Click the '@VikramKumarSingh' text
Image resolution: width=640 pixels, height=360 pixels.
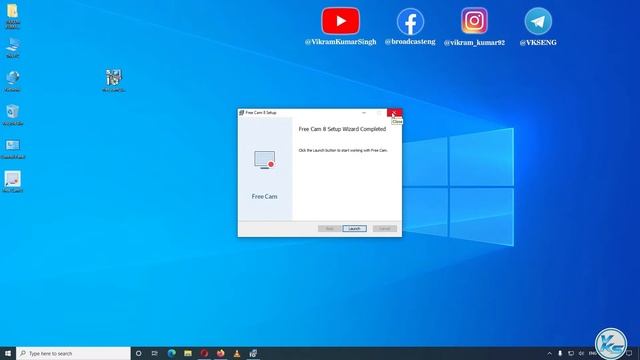coord(340,42)
